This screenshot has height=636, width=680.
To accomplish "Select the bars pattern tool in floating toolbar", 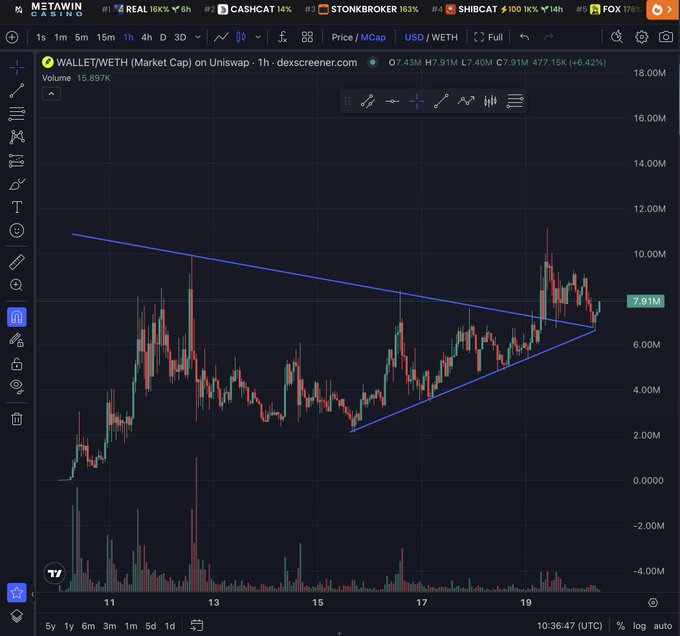I will point(490,101).
